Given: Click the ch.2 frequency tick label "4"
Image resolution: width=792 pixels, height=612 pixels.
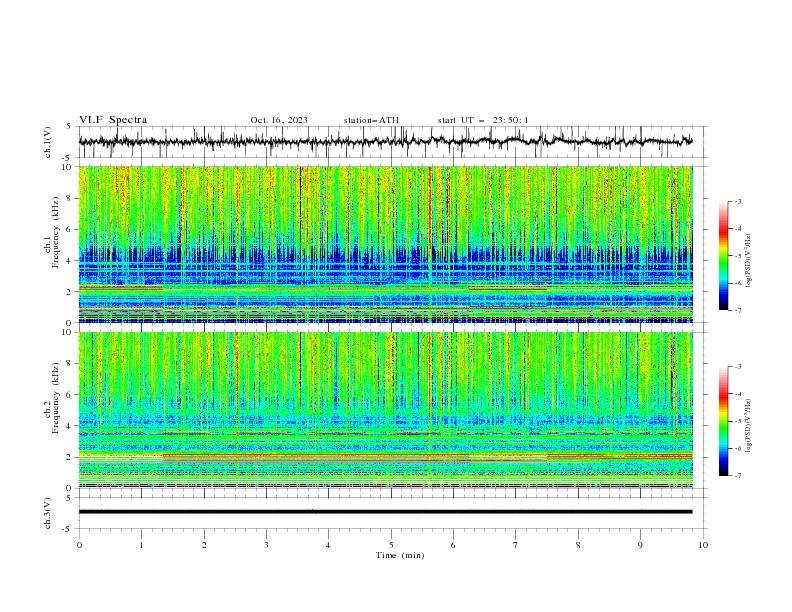Looking at the screenshot, I should 70,426.
